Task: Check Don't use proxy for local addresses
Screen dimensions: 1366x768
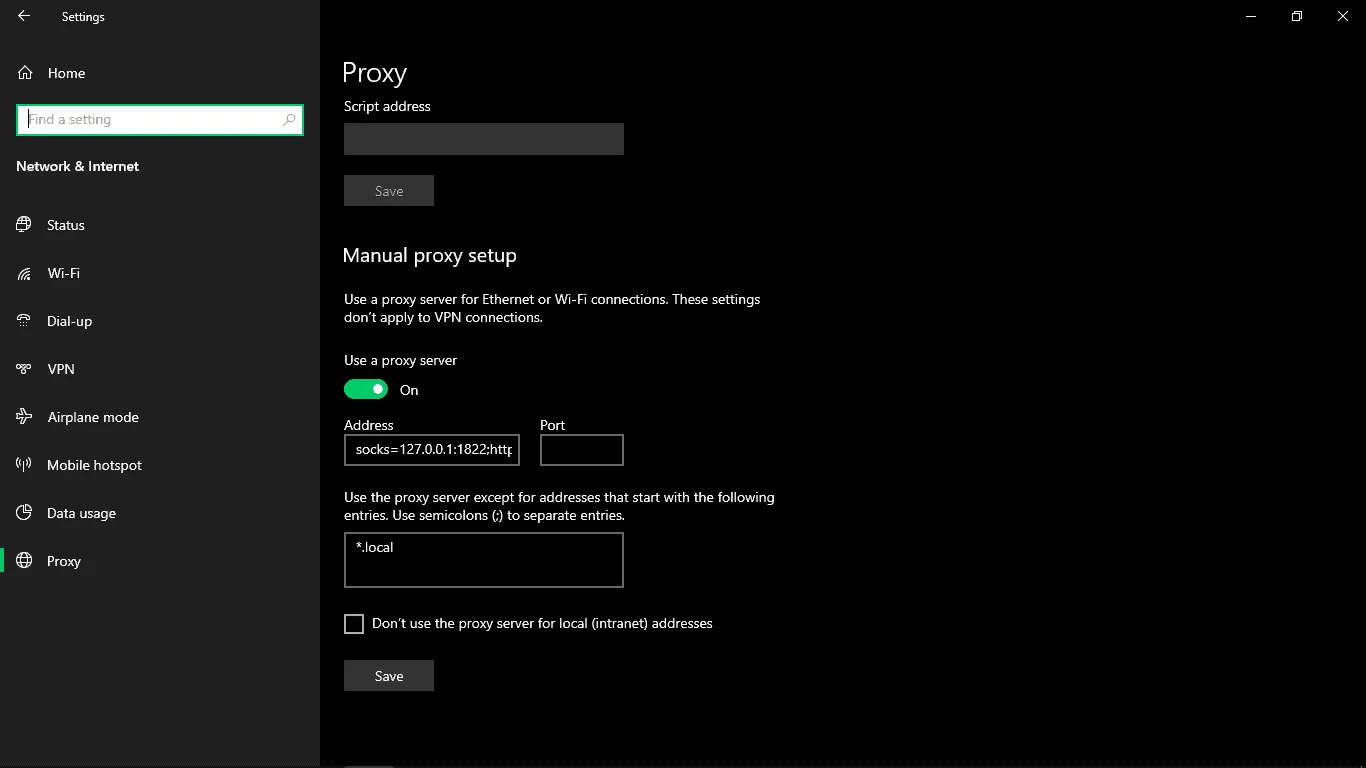Action: (354, 624)
